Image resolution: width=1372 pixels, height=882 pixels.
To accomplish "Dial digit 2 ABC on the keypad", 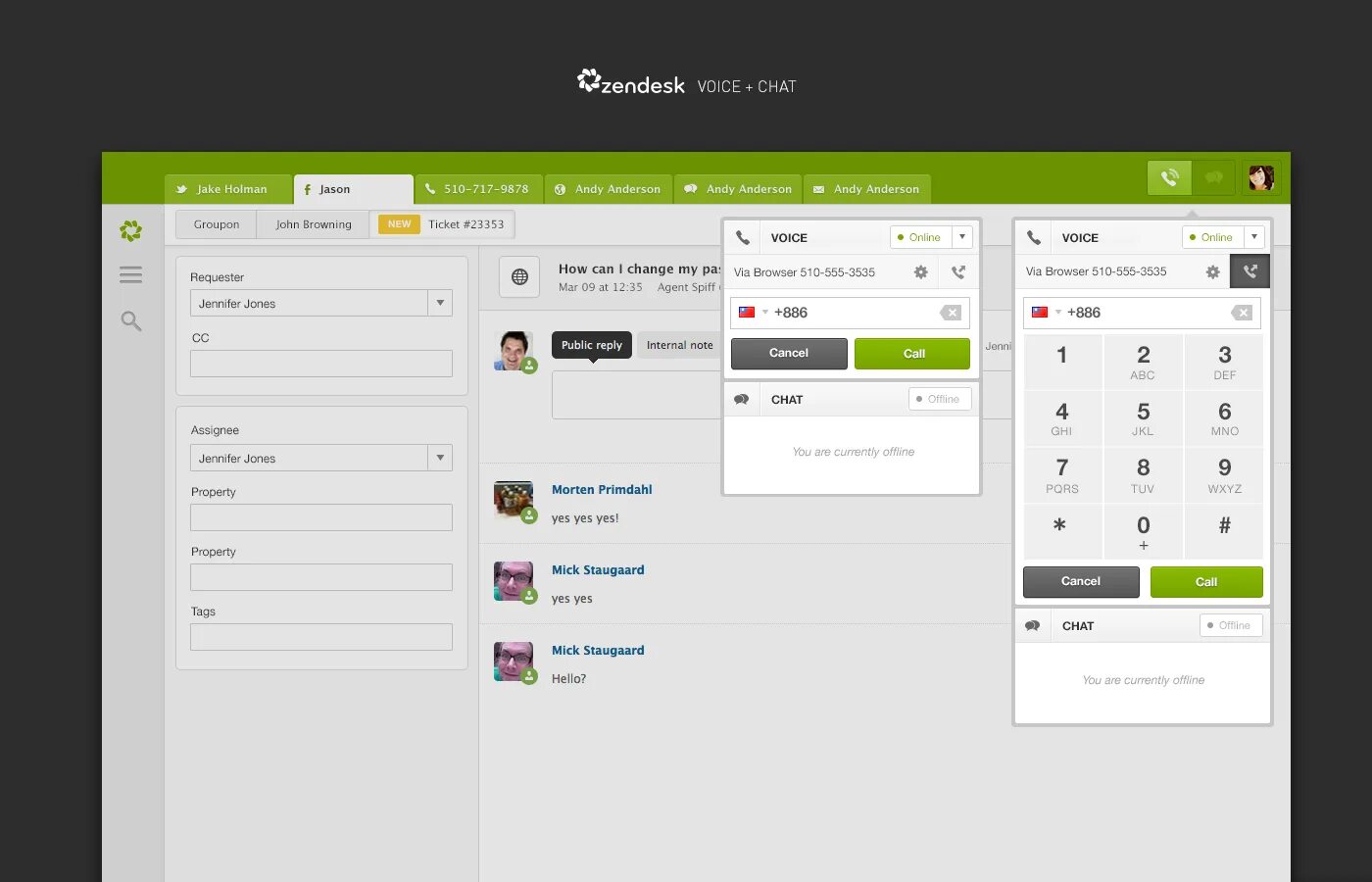I will [x=1143, y=362].
